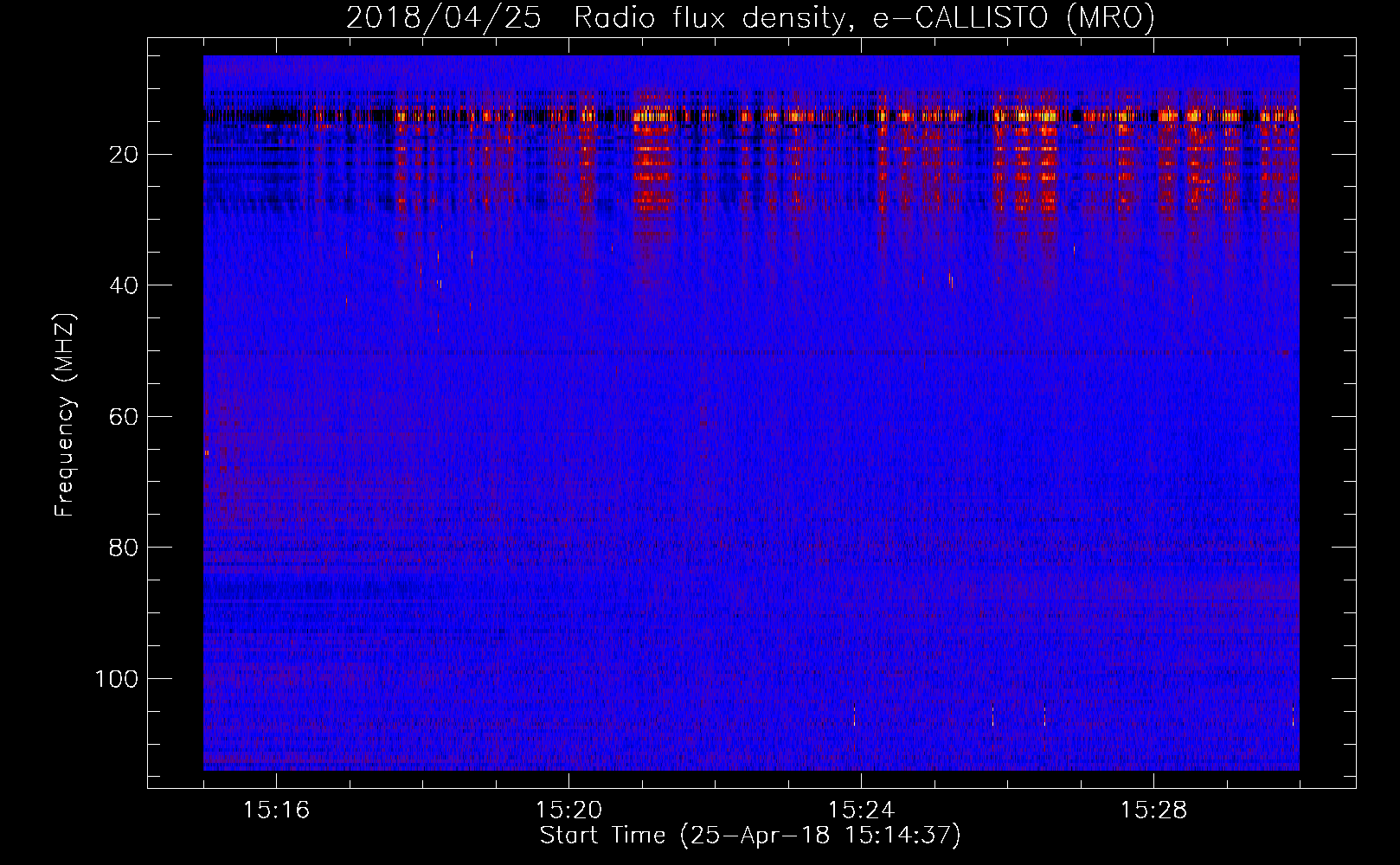This screenshot has height=865, width=1400.
Task: Click the 15:28 time tick label
Action: point(1153,810)
